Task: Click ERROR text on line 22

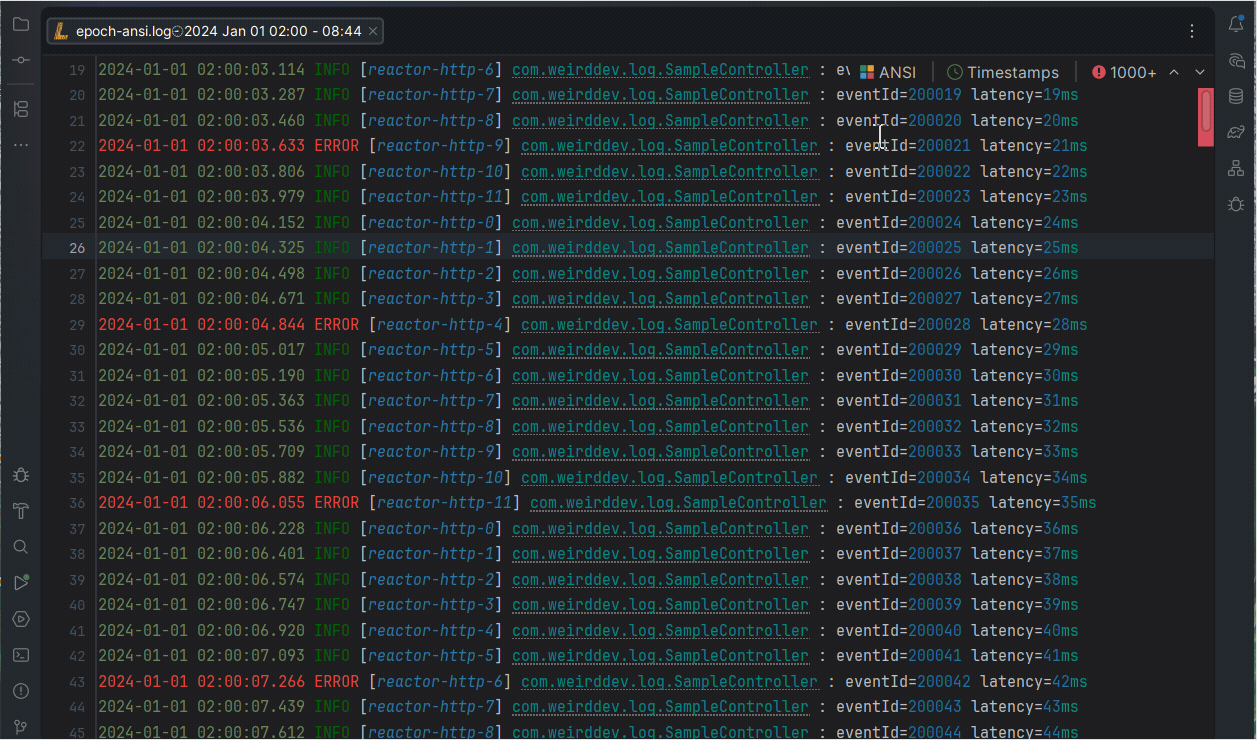Action: pyautogui.click(x=336, y=146)
